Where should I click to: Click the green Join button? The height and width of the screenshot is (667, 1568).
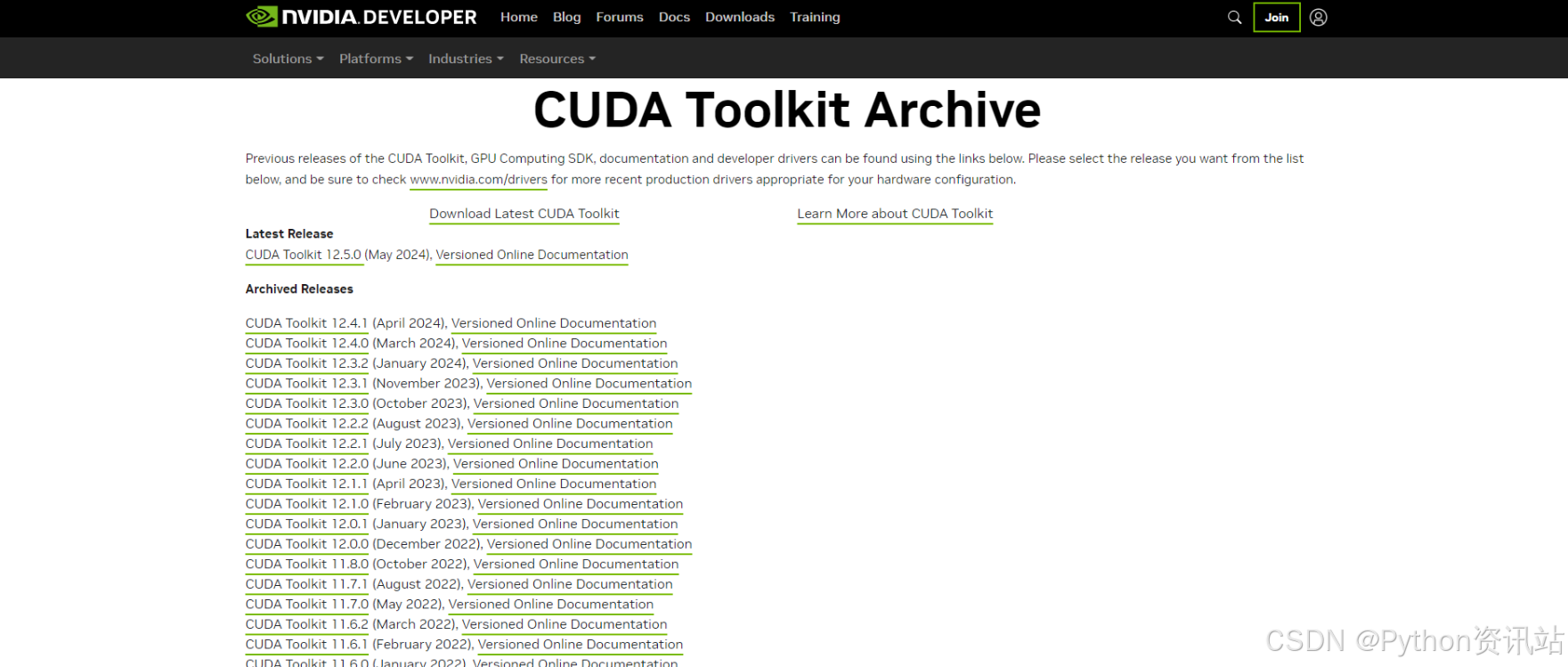point(1277,17)
